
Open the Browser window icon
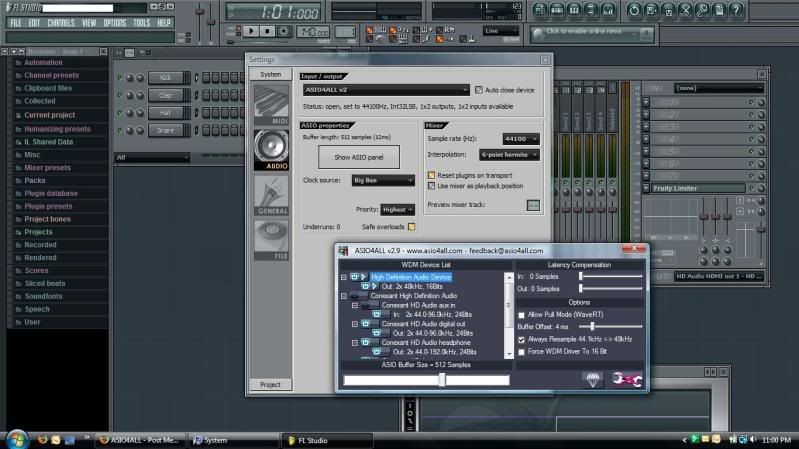[x=591, y=10]
